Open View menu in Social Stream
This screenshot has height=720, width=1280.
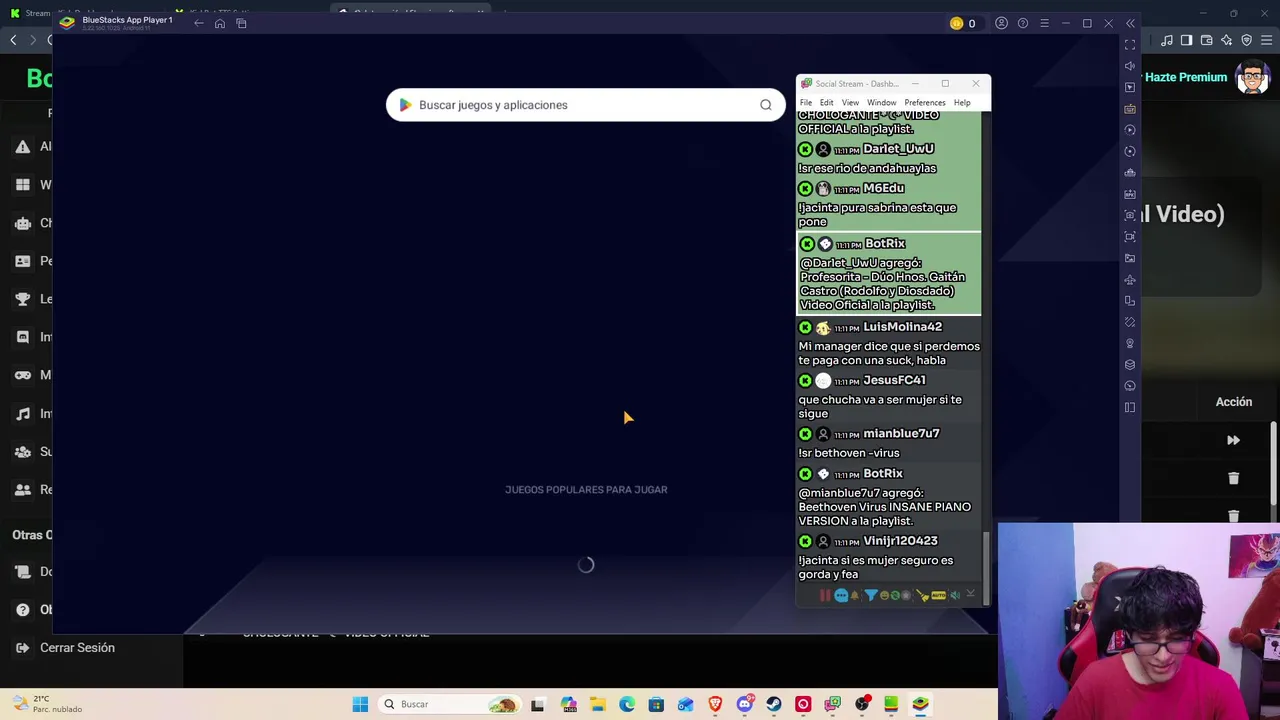click(x=850, y=103)
